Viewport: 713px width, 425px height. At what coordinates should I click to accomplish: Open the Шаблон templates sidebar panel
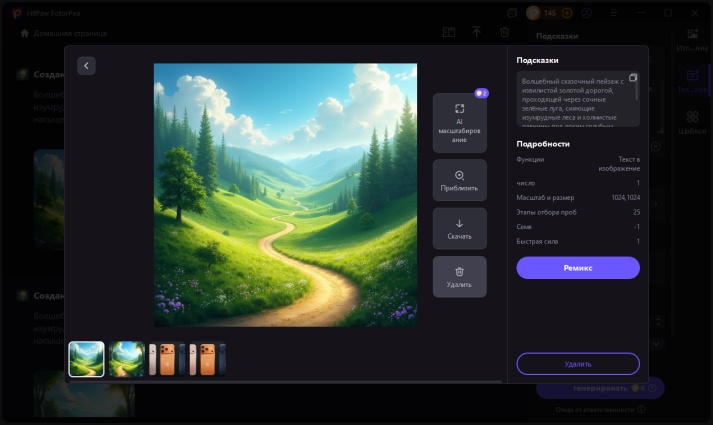point(692,121)
